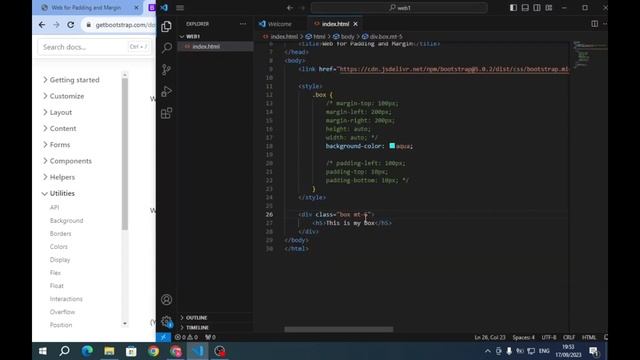This screenshot has width=640, height=360.
Task: Click the web1 command center search box
Action: click(399, 8)
